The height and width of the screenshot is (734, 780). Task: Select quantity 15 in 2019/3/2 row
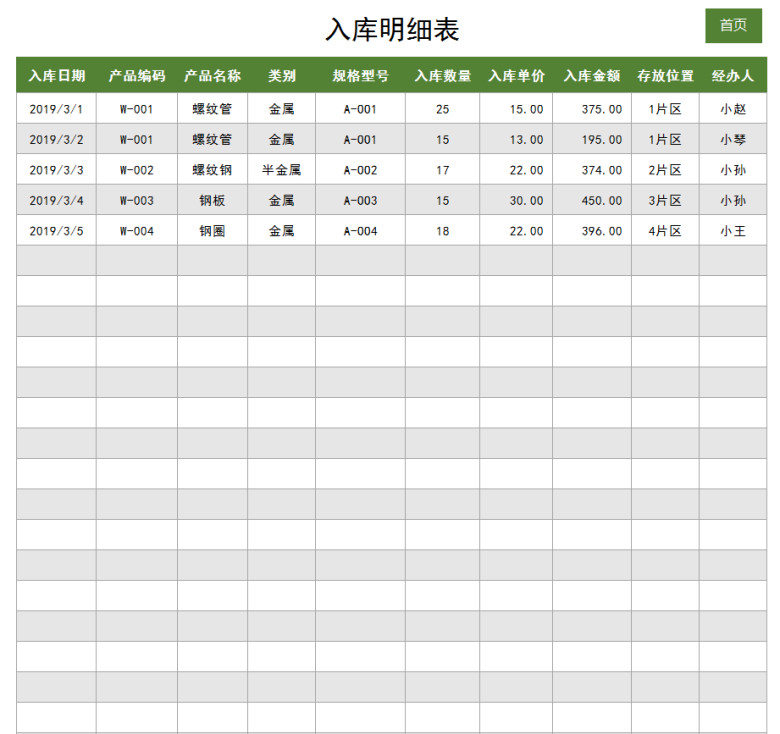point(442,139)
